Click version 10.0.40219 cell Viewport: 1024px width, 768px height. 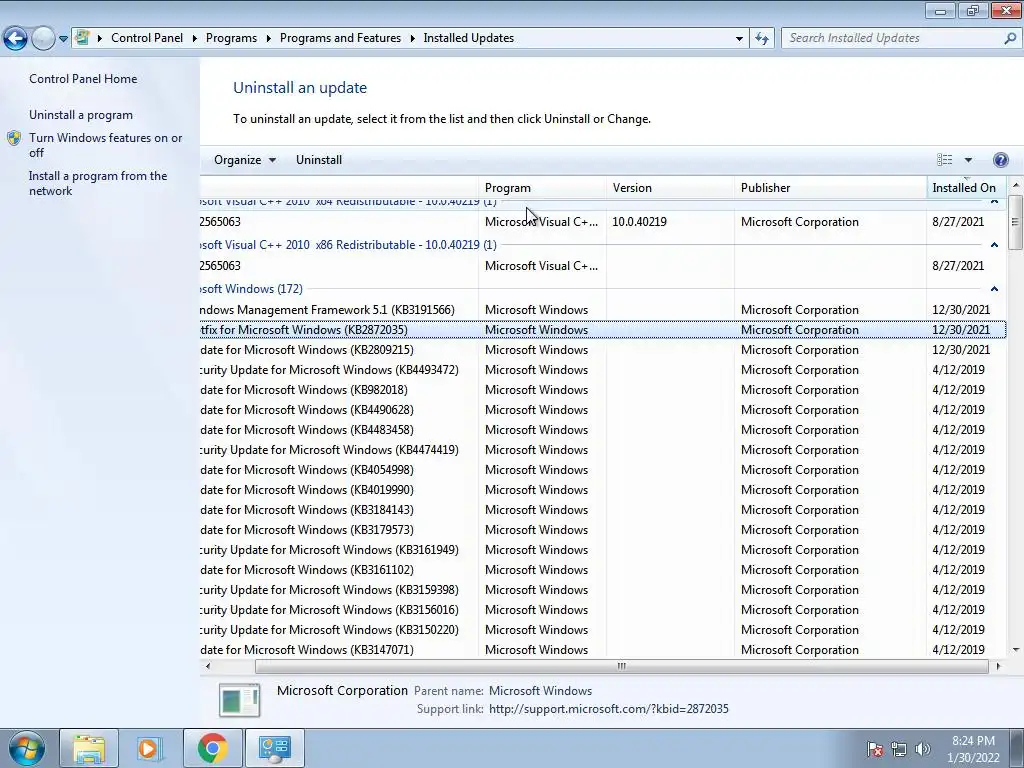coord(639,222)
